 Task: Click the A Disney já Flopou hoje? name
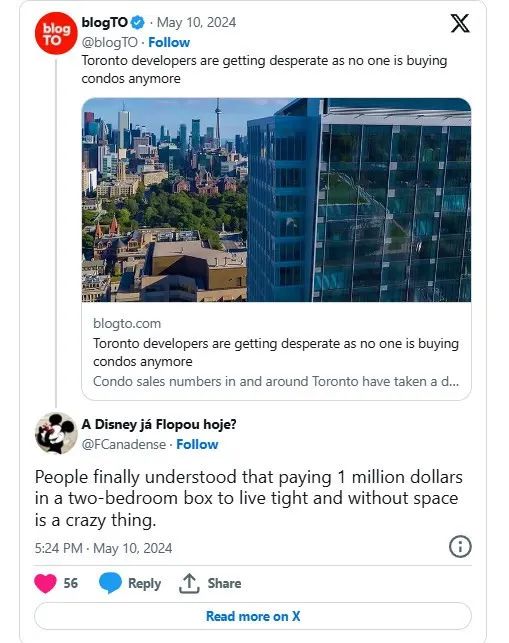coord(159,424)
